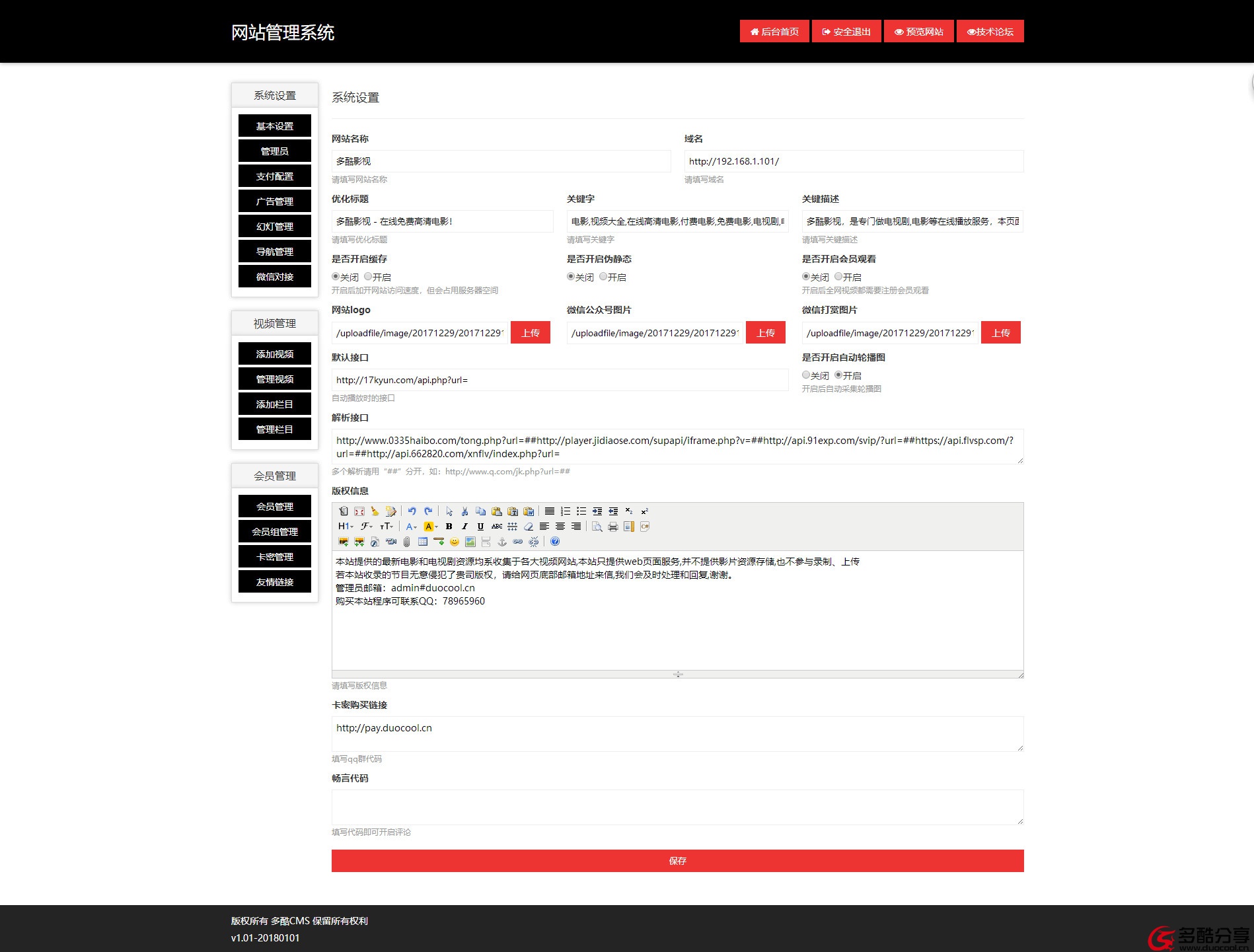Select 关闭 for 是否开启缓存
The image size is (1254, 952).
point(336,277)
